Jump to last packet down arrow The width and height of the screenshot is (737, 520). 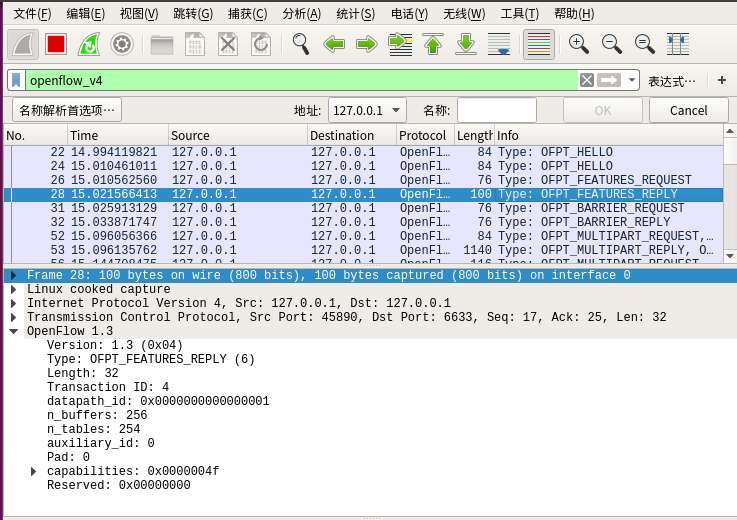click(x=466, y=45)
